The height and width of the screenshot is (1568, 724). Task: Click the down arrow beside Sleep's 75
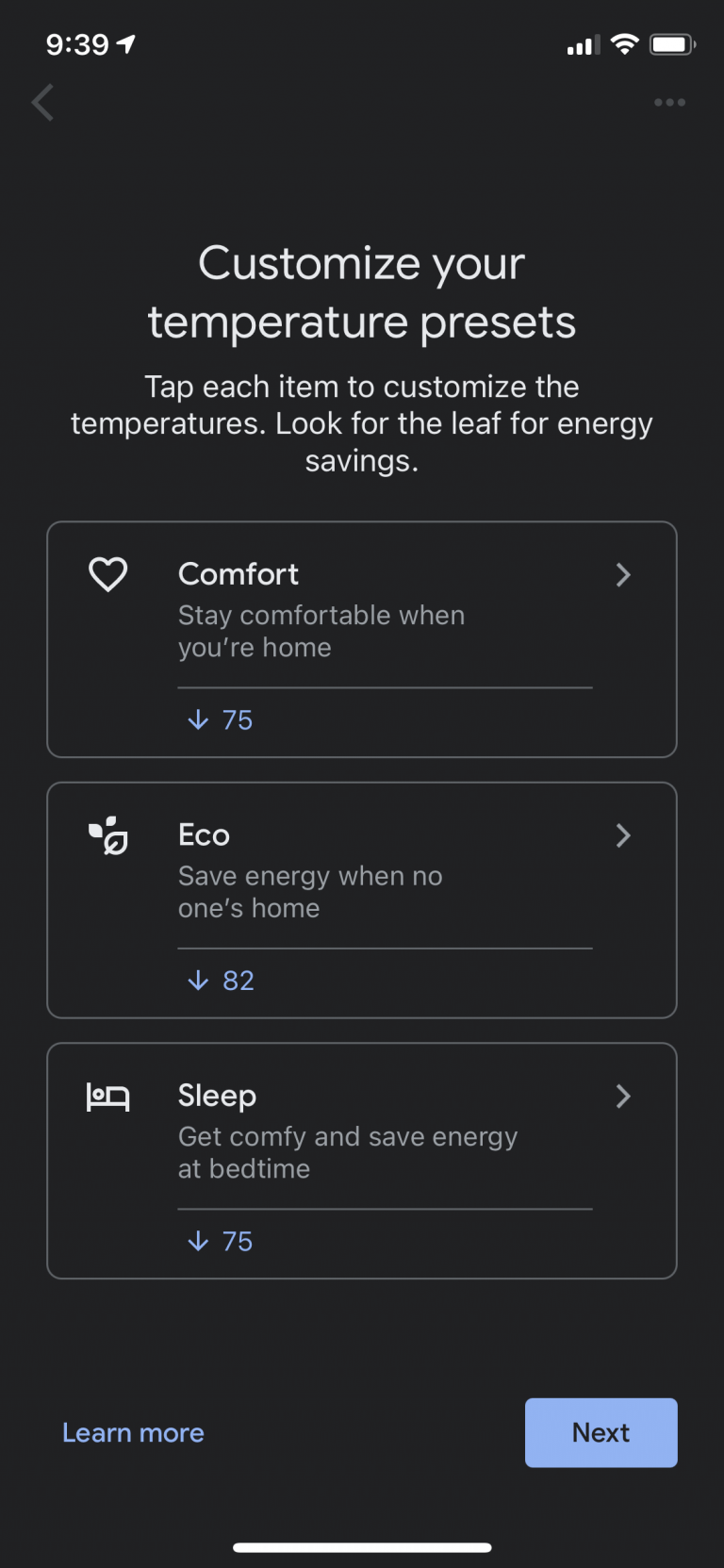[197, 1241]
